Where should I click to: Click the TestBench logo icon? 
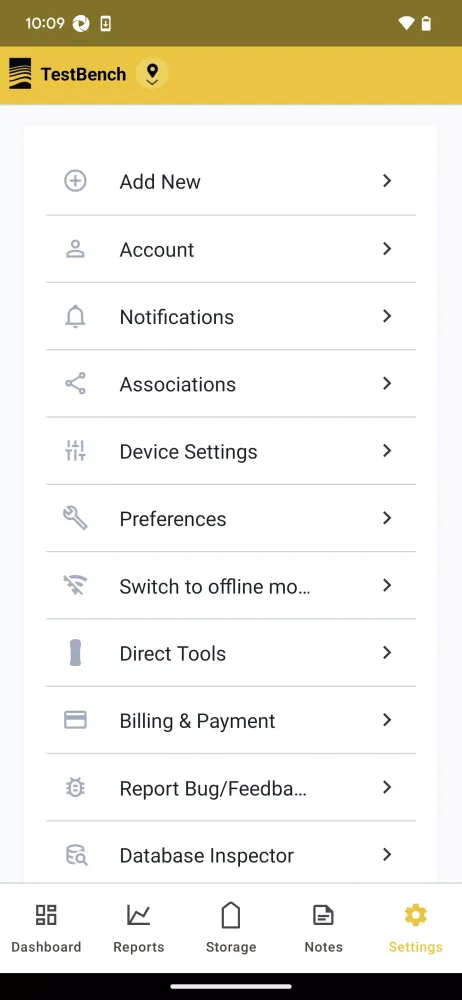[20, 74]
